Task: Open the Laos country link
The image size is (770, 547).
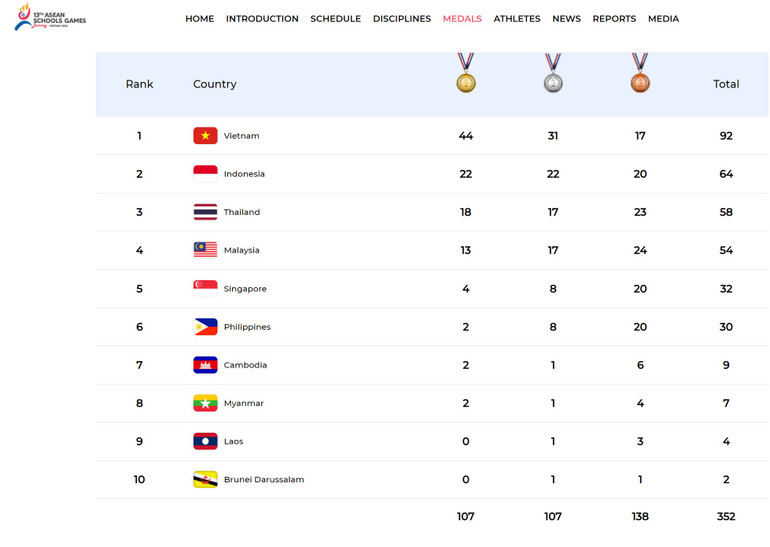Action: pos(233,441)
